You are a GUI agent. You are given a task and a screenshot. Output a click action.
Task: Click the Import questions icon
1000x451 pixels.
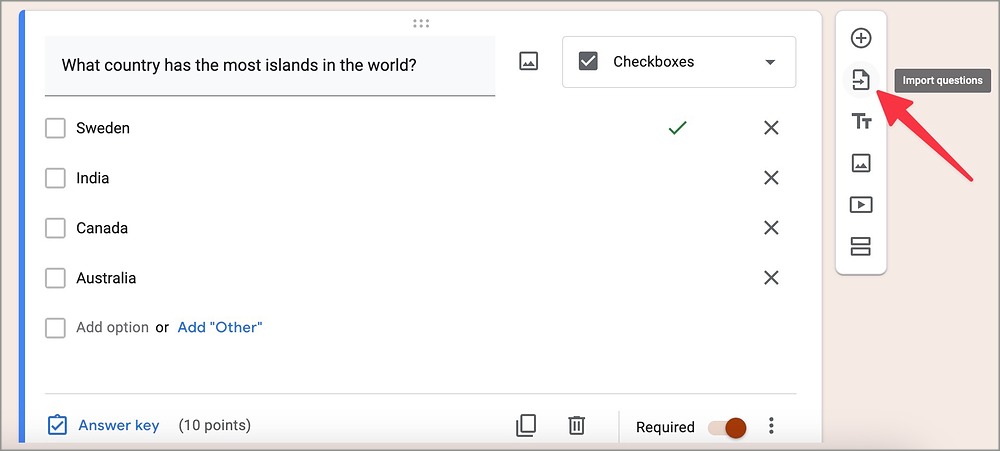click(x=860, y=80)
